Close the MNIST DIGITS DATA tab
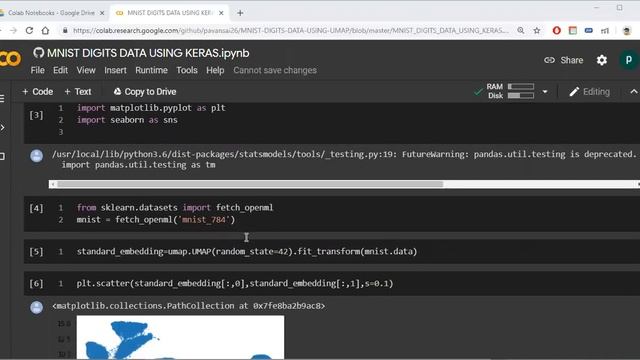640x360 pixels. tap(221, 13)
